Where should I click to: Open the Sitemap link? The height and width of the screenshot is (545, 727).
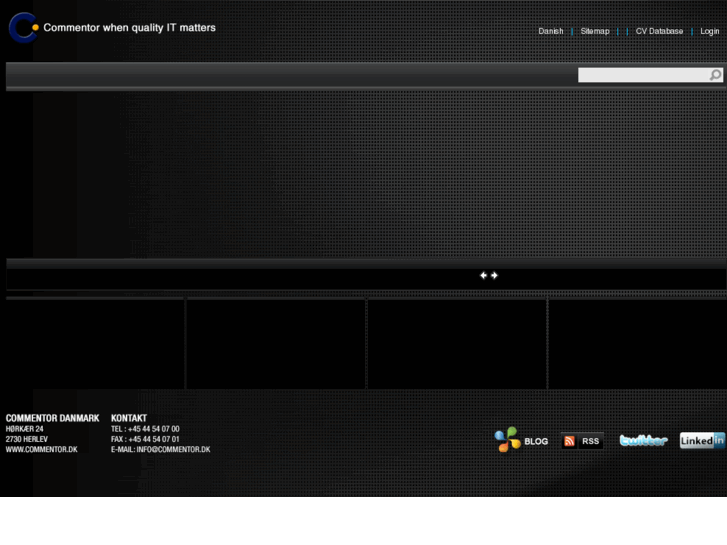(x=595, y=31)
